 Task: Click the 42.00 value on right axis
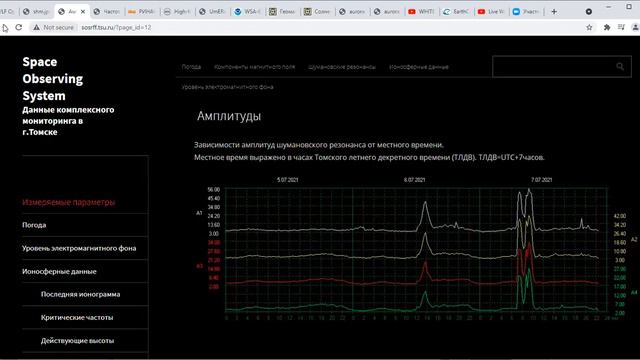pos(620,216)
